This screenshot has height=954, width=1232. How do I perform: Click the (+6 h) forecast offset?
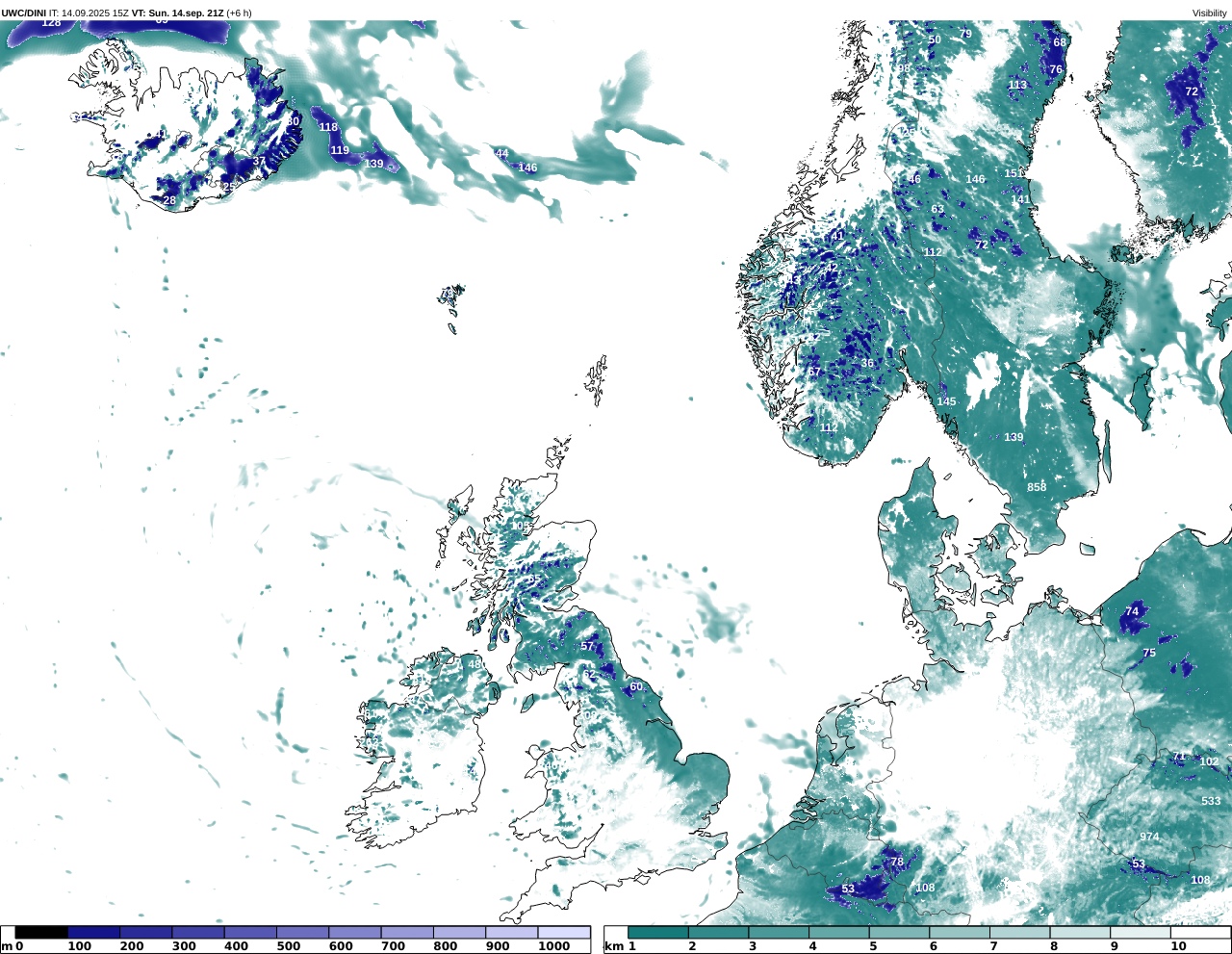pos(239,13)
